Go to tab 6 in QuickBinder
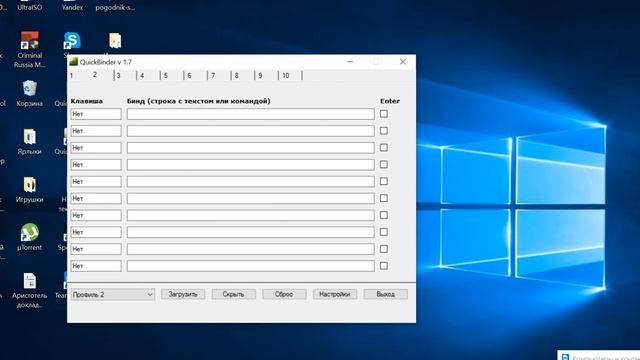 point(189,76)
